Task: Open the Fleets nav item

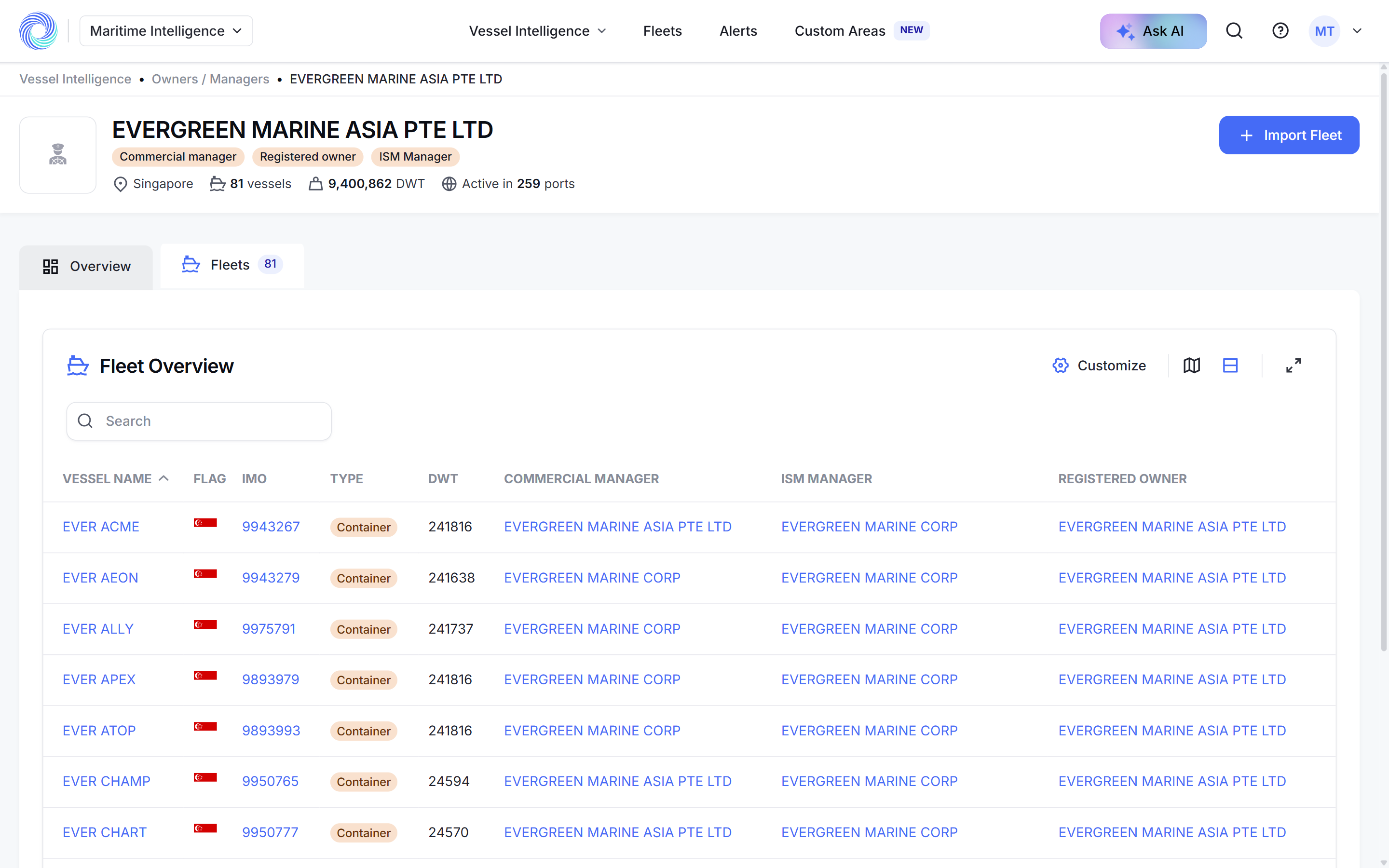Action: 662,31
